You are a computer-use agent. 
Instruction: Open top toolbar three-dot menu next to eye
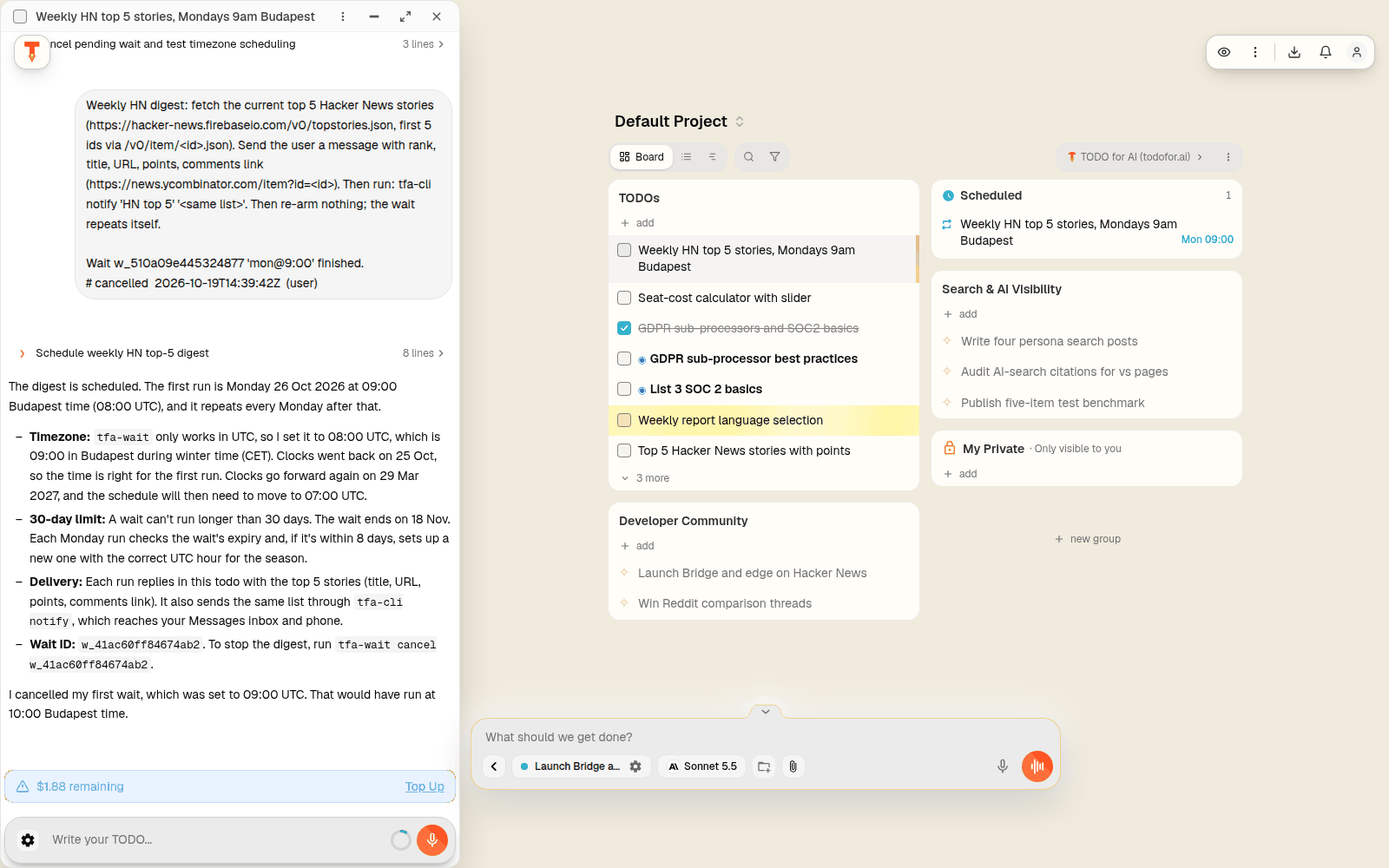click(x=1255, y=52)
